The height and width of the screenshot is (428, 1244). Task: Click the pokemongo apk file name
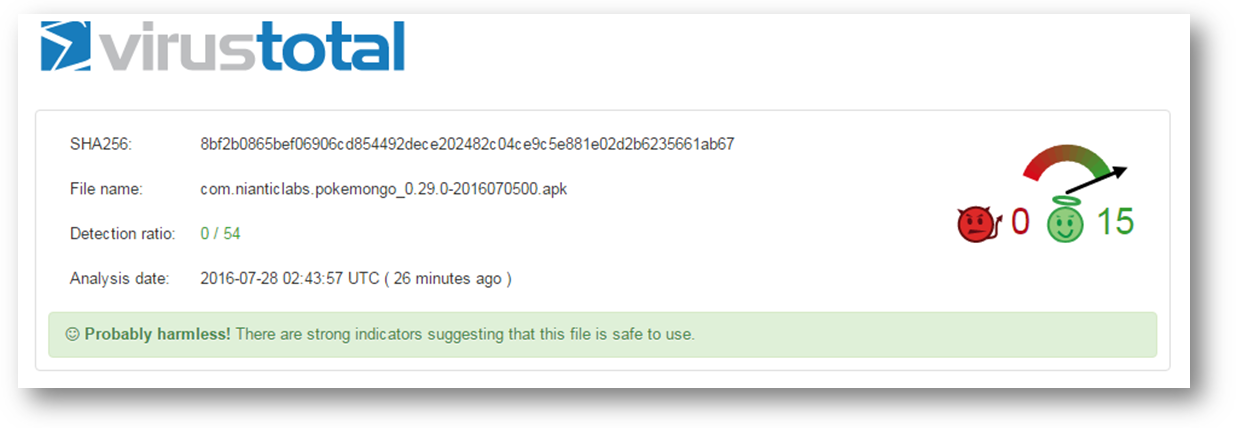click(x=384, y=189)
